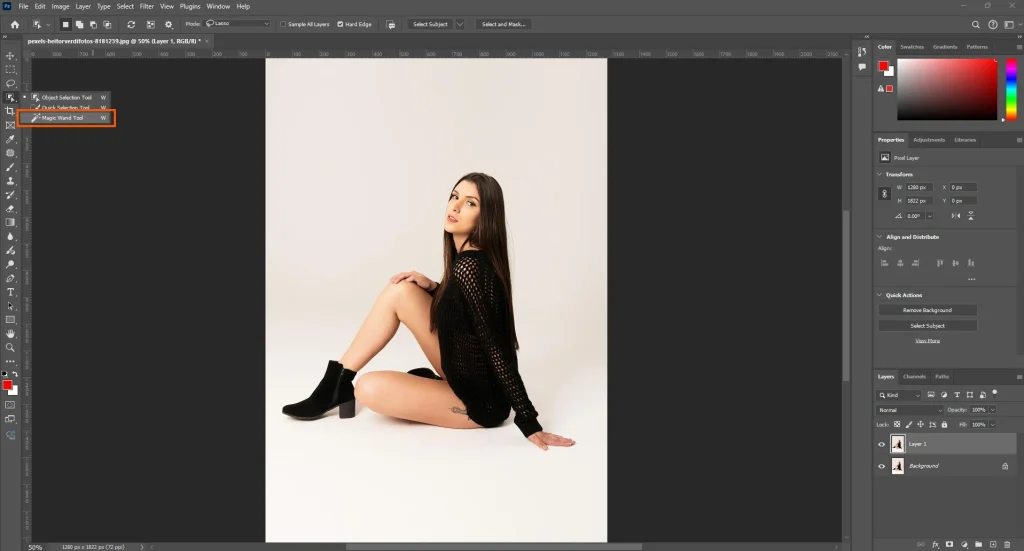Image resolution: width=1024 pixels, height=551 pixels.
Task: Select the Clone Stamp tool
Action: [10, 181]
